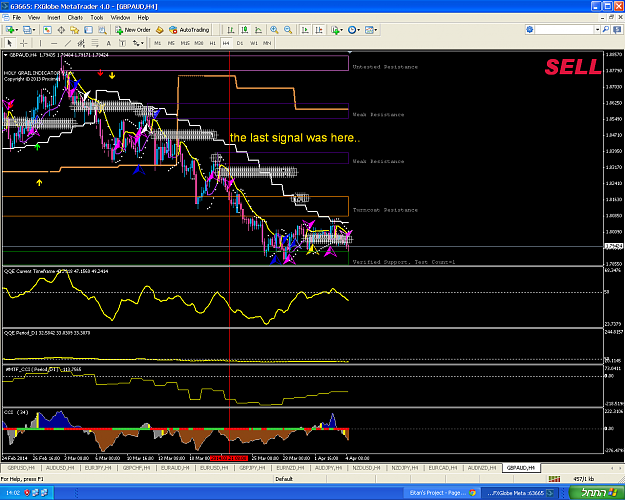Zoom in the chart with magnifier plus

(x=274, y=30)
